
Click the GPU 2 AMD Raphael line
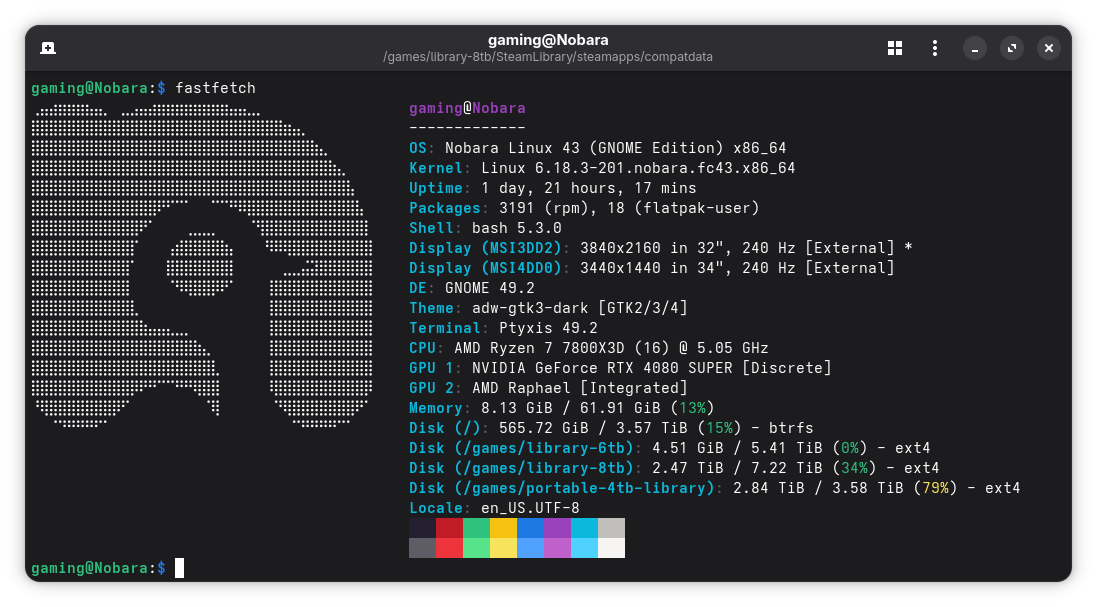(x=548, y=388)
